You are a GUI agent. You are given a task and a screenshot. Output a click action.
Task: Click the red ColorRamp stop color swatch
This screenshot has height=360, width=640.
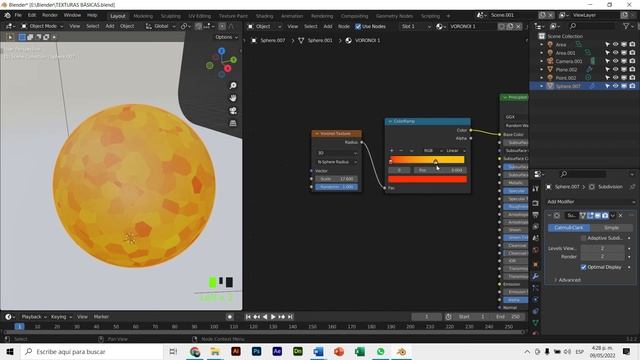click(x=427, y=179)
